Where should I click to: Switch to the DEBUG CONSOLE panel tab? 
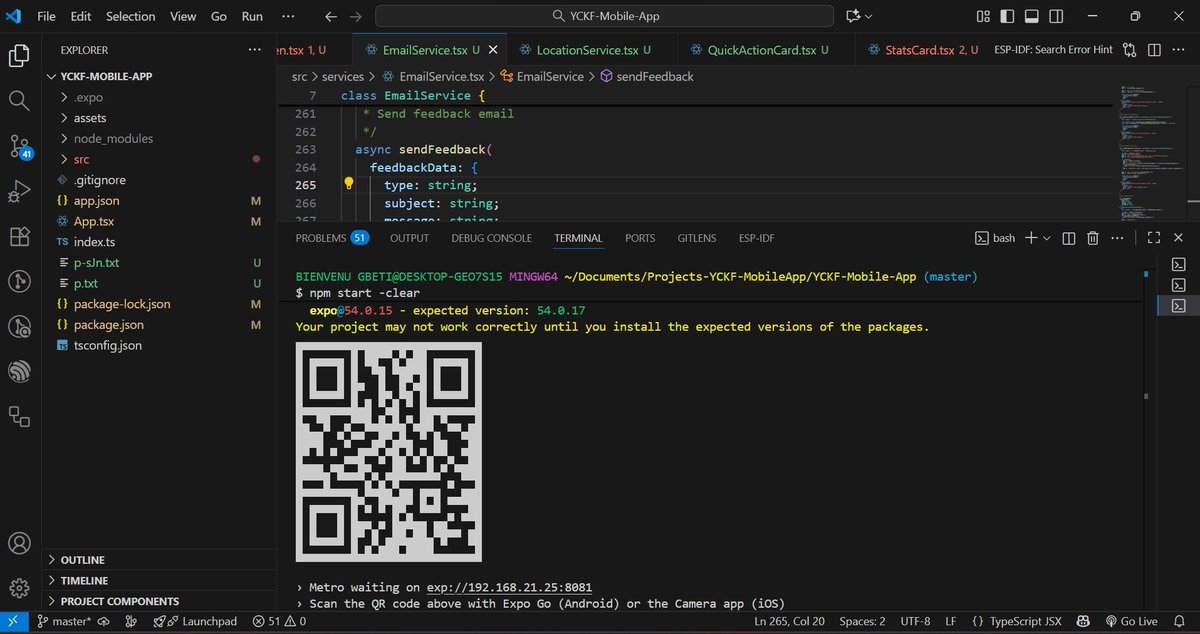491,238
